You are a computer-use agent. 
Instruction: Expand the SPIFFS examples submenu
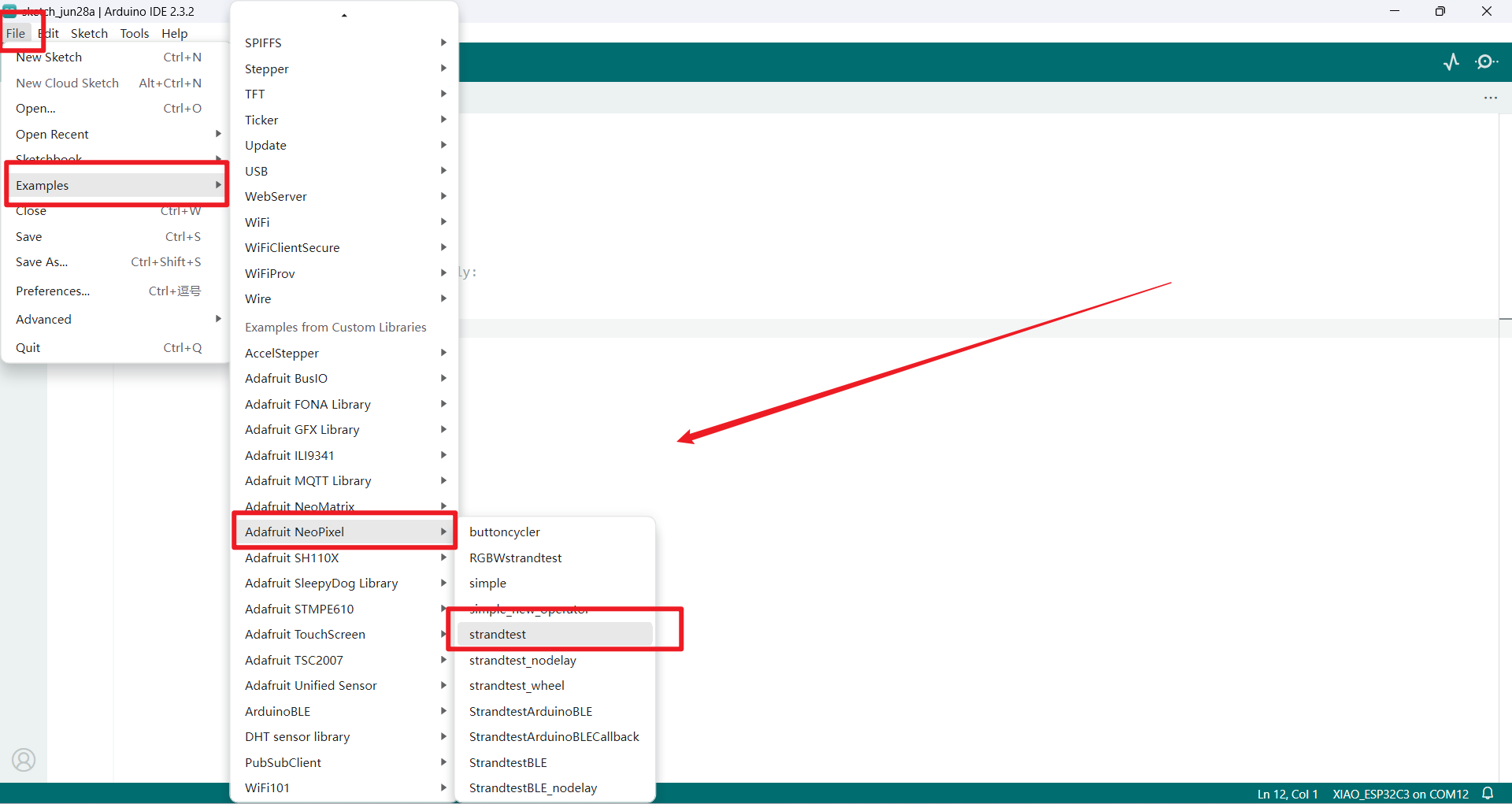[344, 43]
